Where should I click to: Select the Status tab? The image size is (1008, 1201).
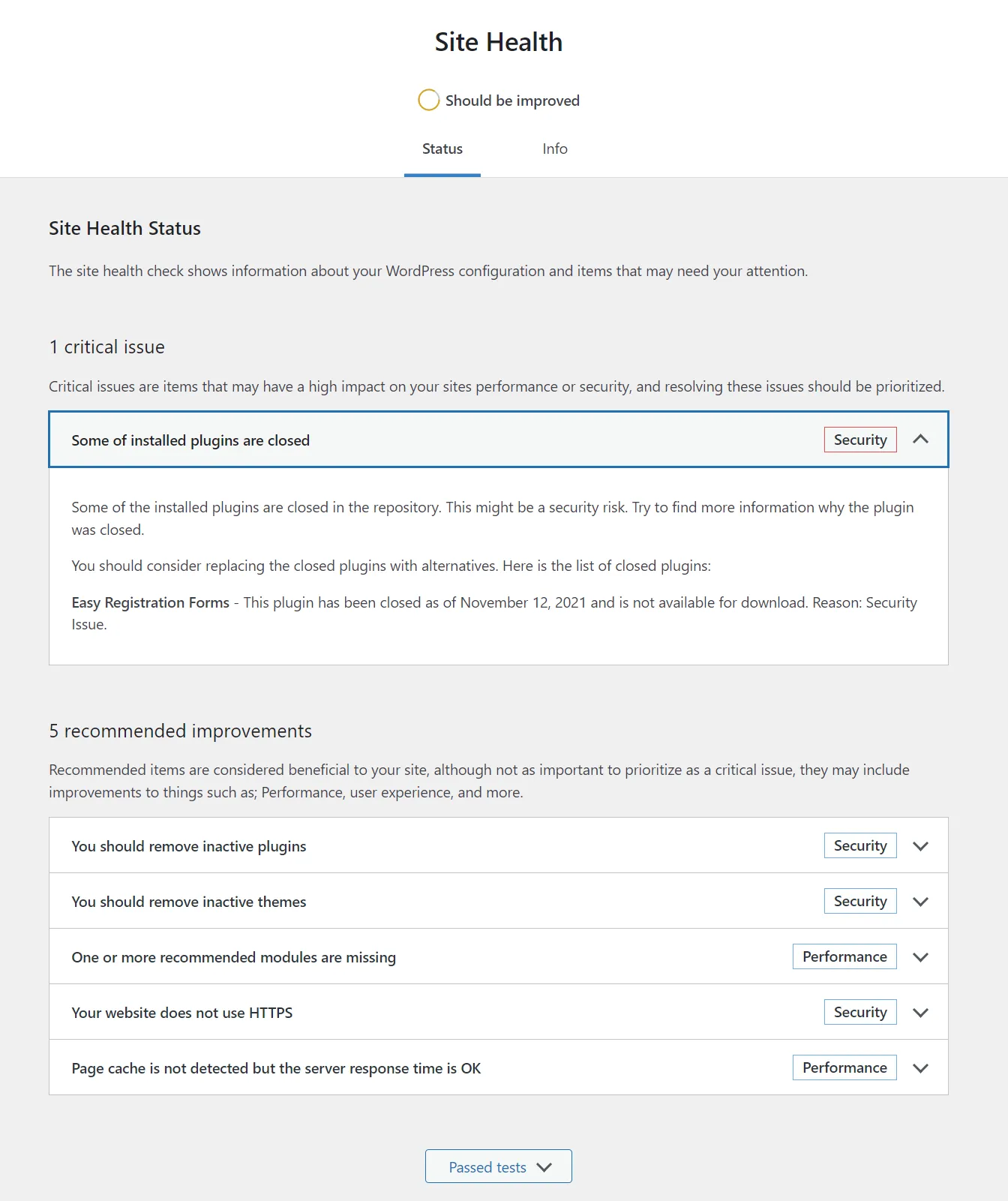tap(442, 149)
